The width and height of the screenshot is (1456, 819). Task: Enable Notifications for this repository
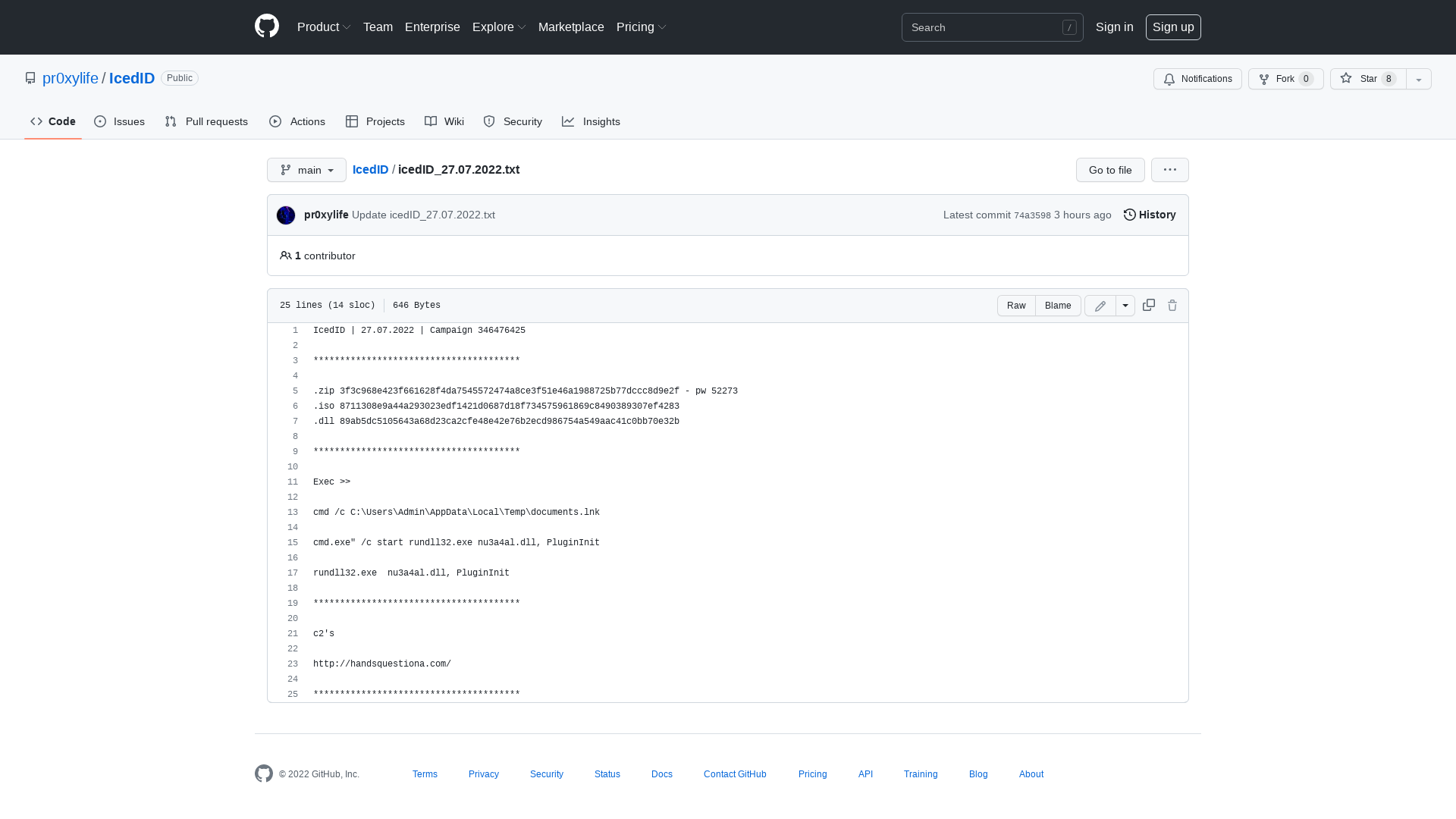pyautogui.click(x=1197, y=78)
